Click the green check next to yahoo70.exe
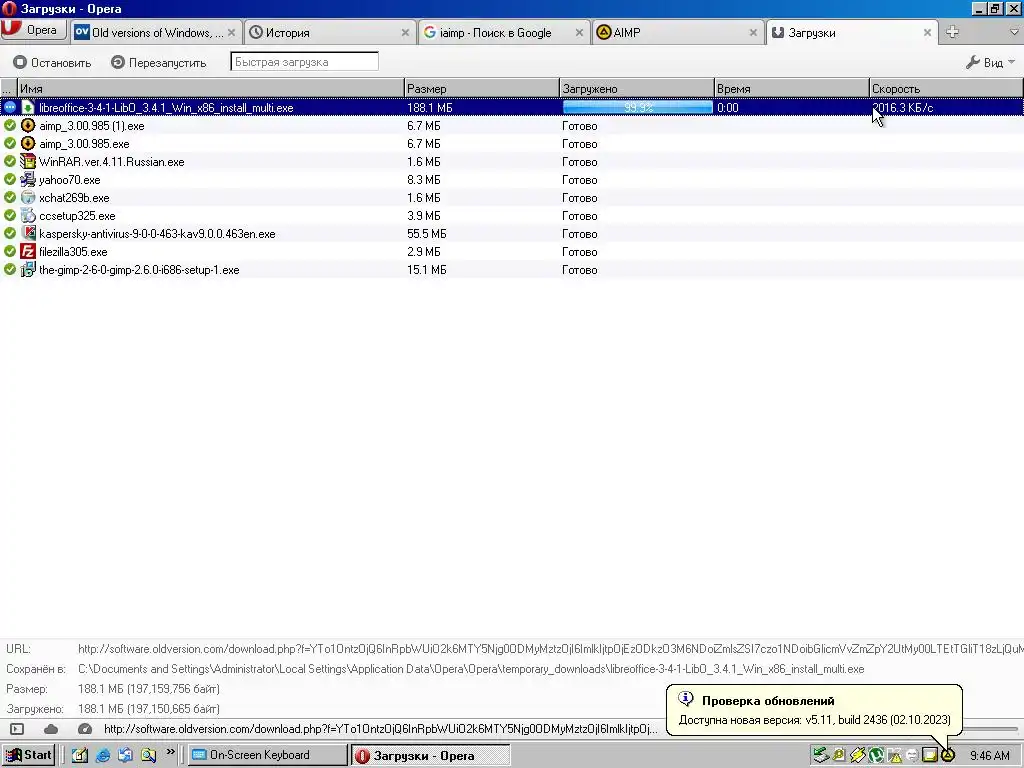Screen dimensions: 1024x768 (x=10, y=179)
